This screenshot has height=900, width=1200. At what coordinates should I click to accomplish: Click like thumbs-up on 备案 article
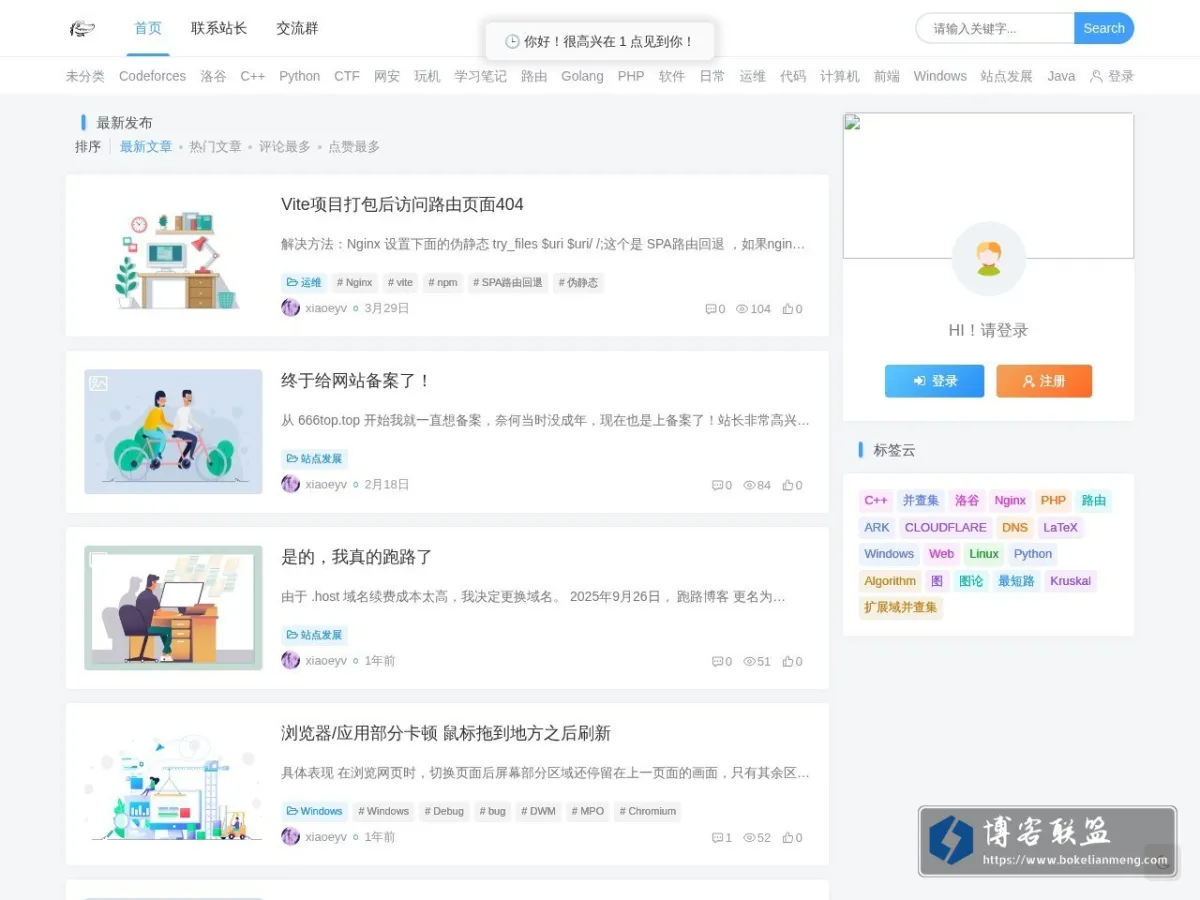pos(788,485)
